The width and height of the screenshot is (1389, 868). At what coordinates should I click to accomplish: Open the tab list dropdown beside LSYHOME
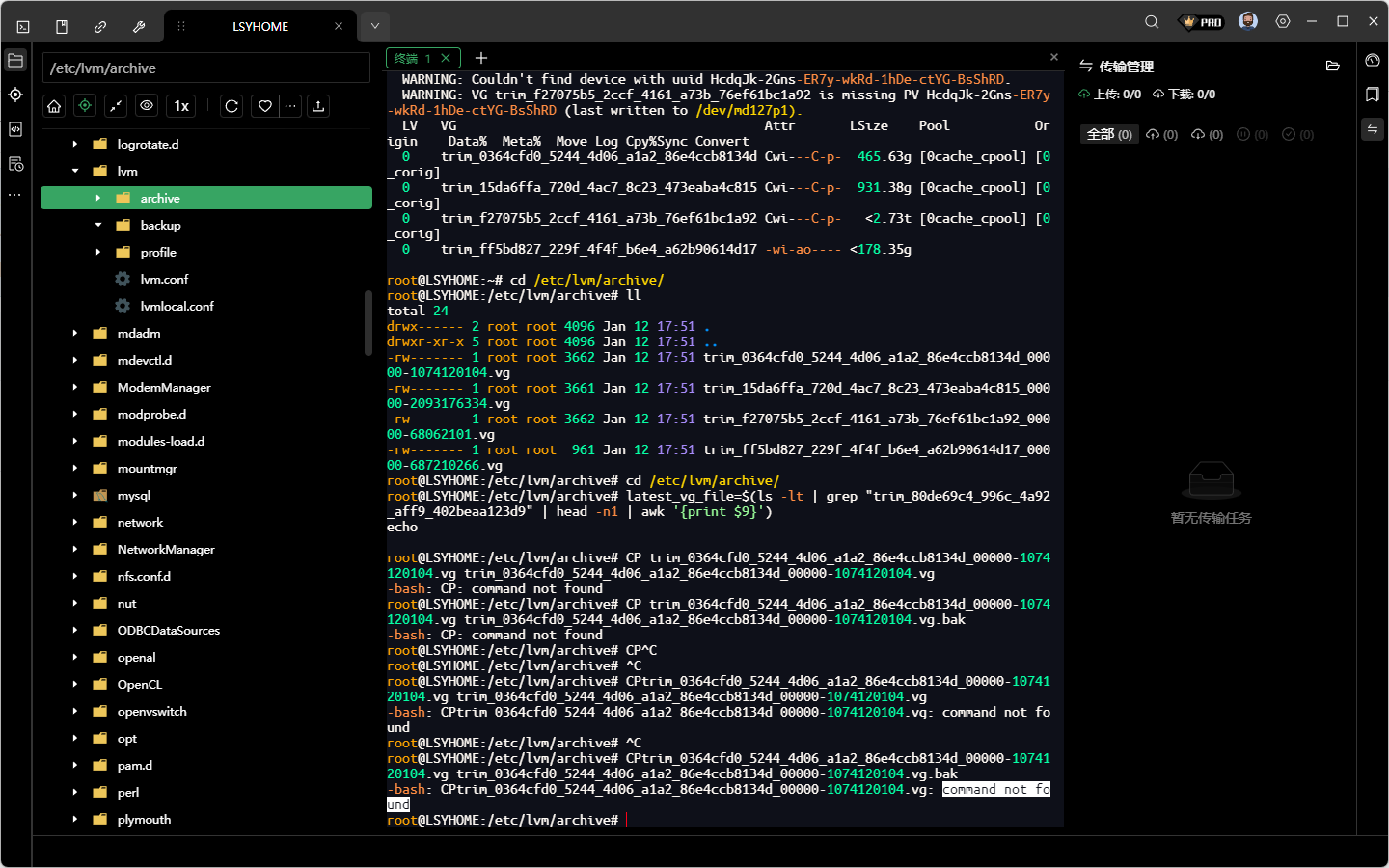(375, 26)
